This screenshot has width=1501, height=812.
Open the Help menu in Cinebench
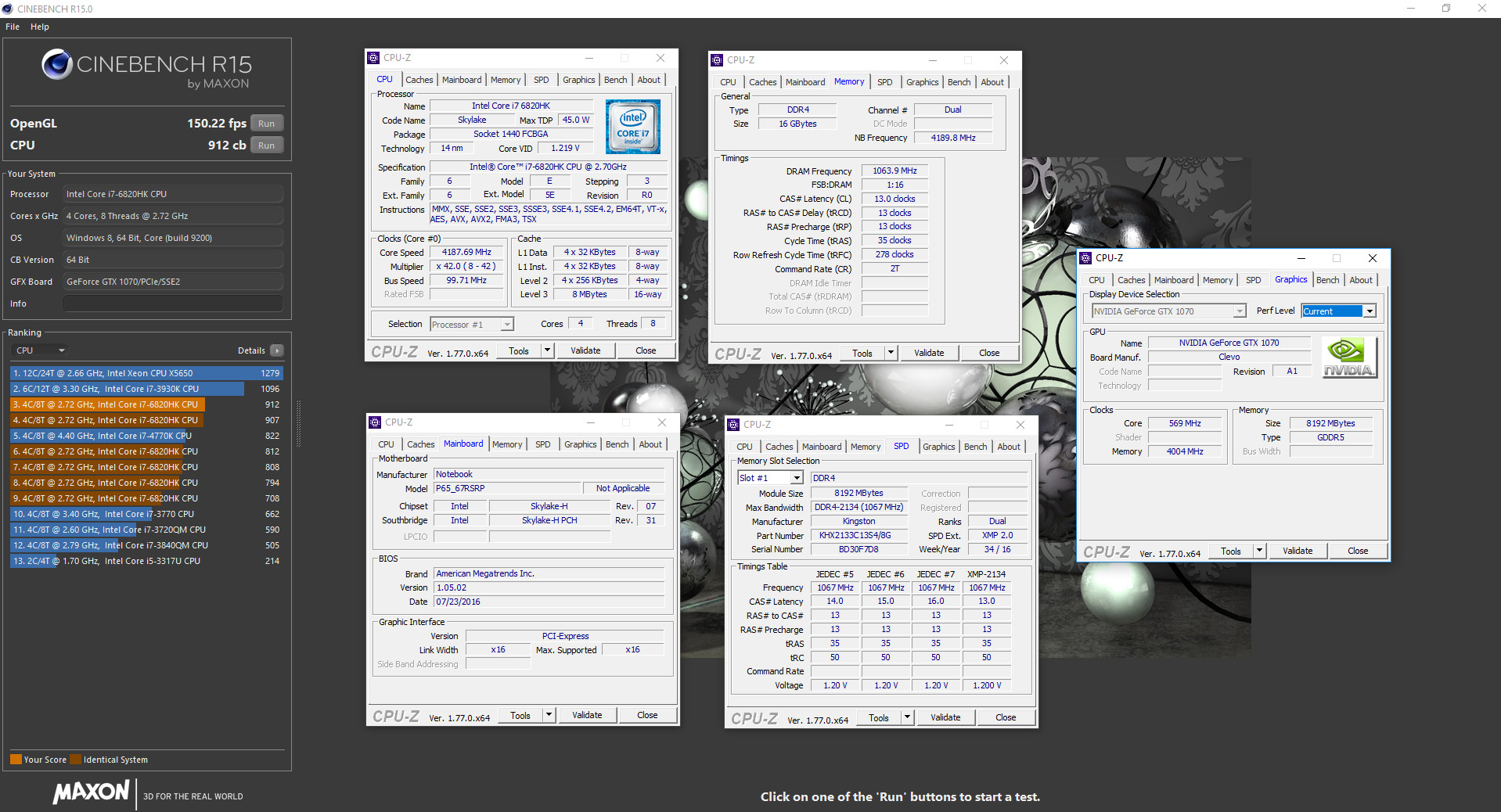click(40, 27)
